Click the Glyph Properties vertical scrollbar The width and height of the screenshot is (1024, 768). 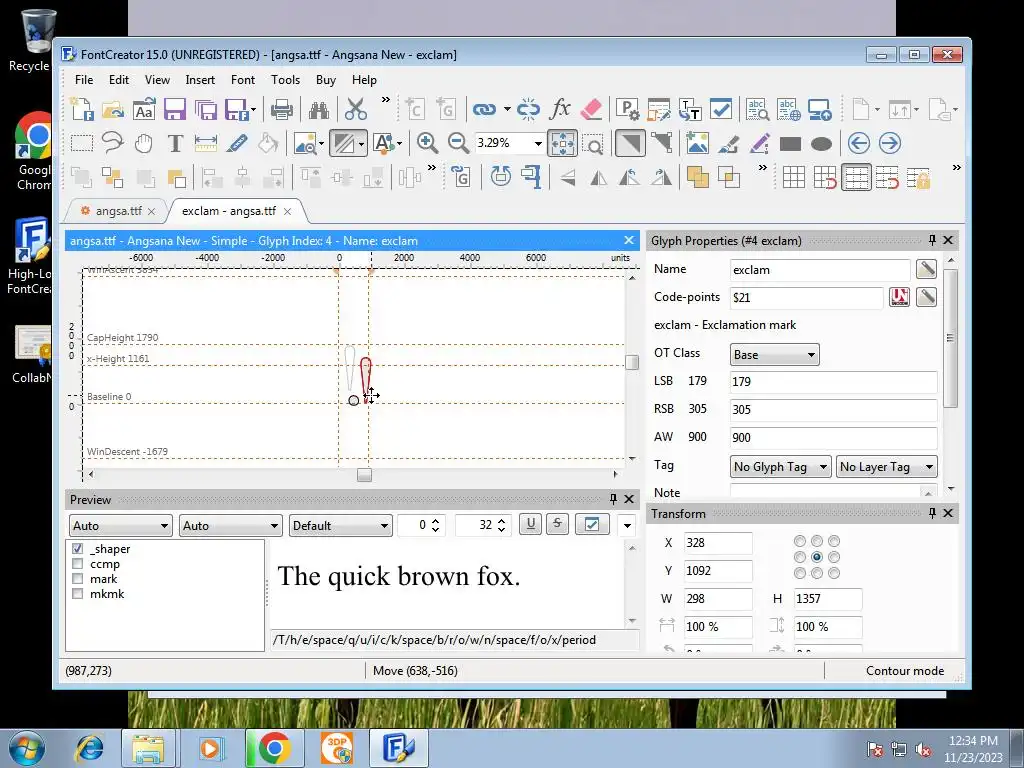pos(951,338)
